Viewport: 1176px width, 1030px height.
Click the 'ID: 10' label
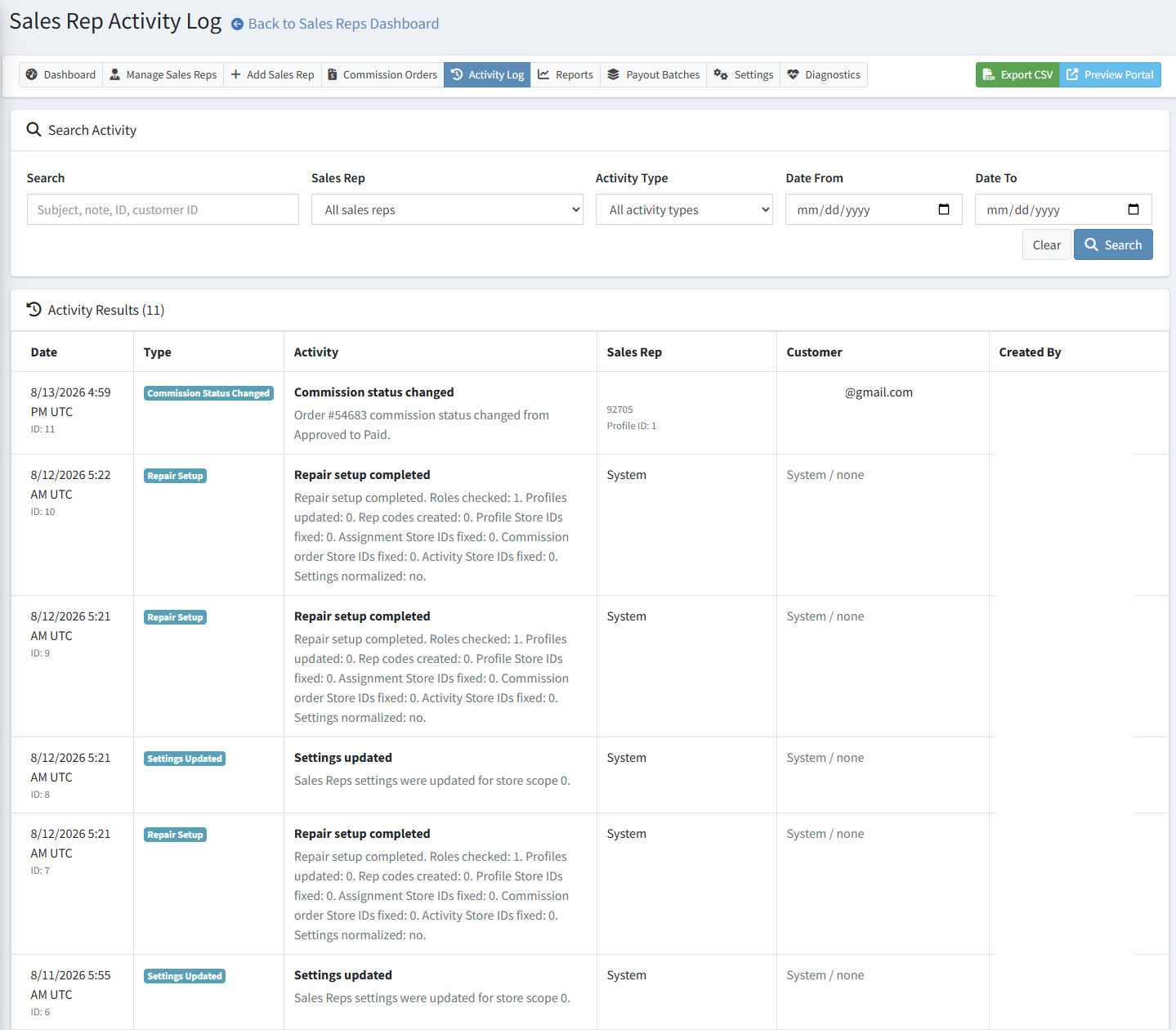coord(43,512)
